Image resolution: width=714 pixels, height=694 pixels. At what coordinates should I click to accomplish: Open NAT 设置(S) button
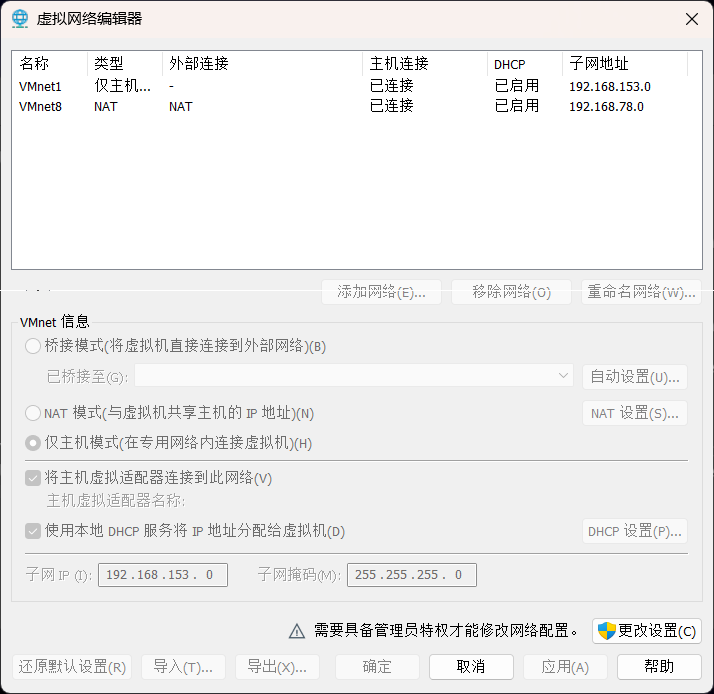click(635, 413)
